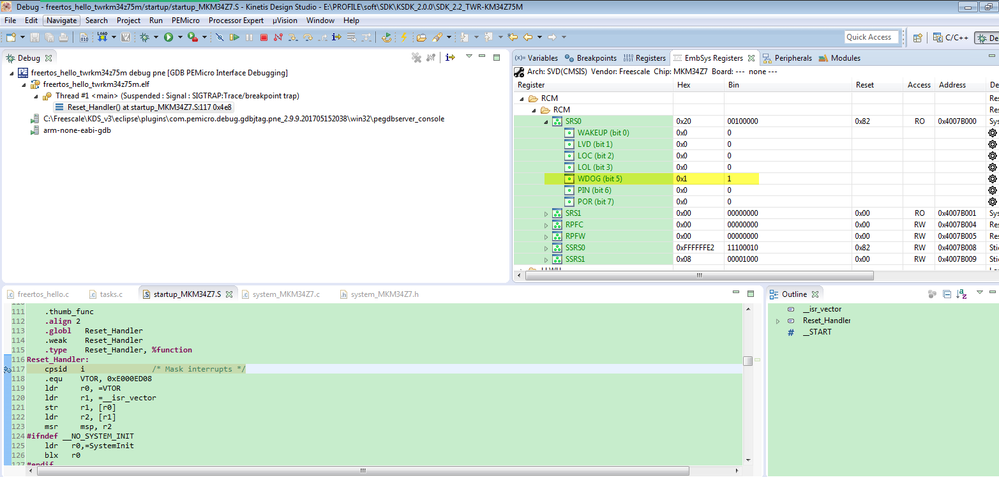The height and width of the screenshot is (477, 999).
Task: Expand the RPFC register node
Action: (546, 225)
